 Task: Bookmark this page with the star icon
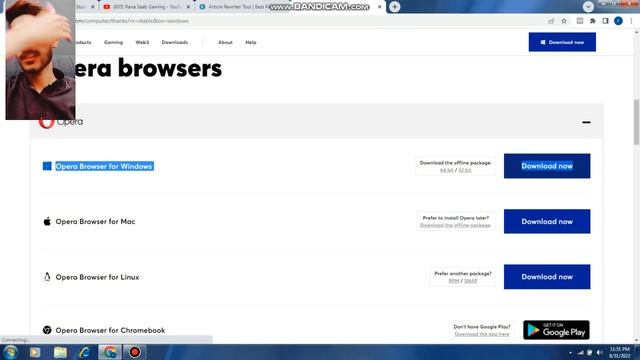coord(564,21)
